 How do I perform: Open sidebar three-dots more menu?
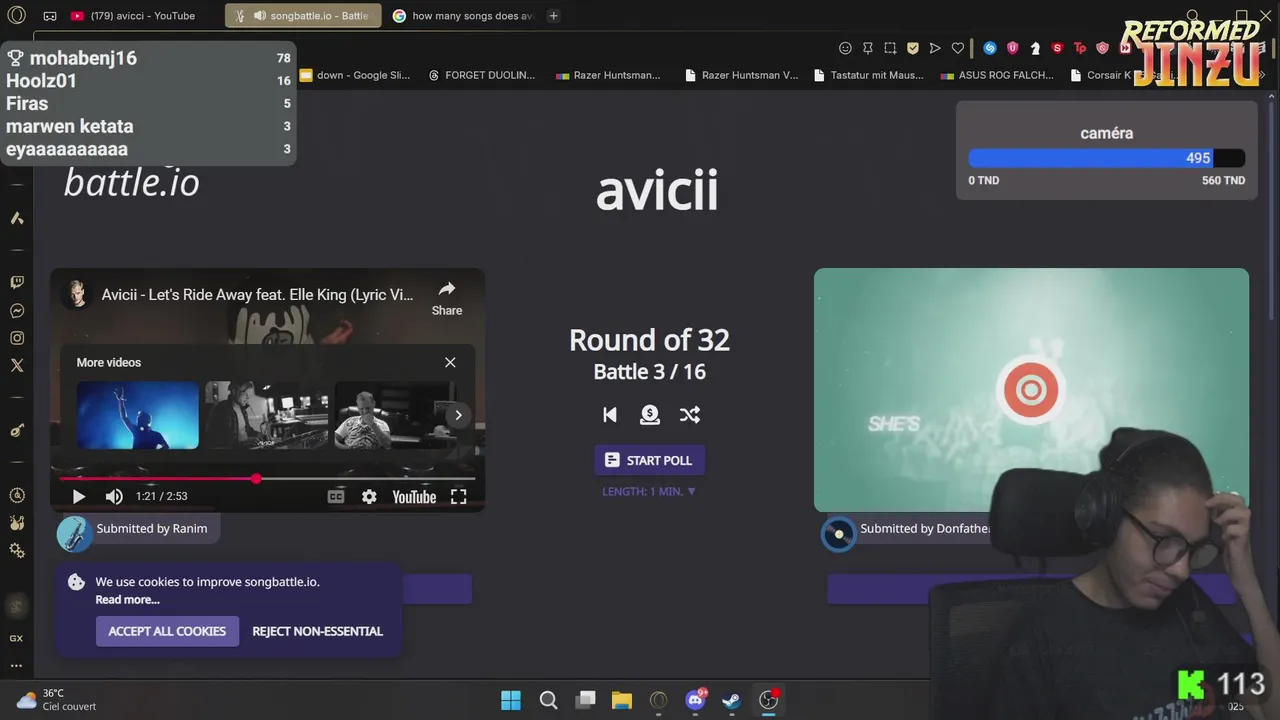click(x=16, y=665)
